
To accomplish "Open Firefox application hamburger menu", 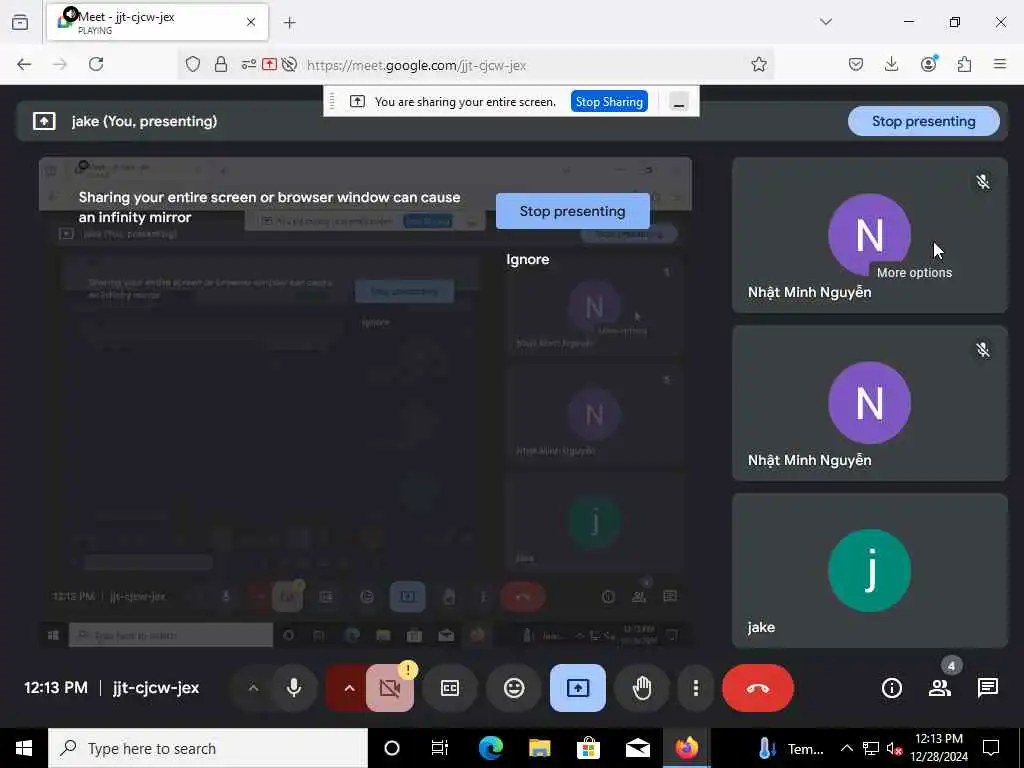I will coord(1000,64).
